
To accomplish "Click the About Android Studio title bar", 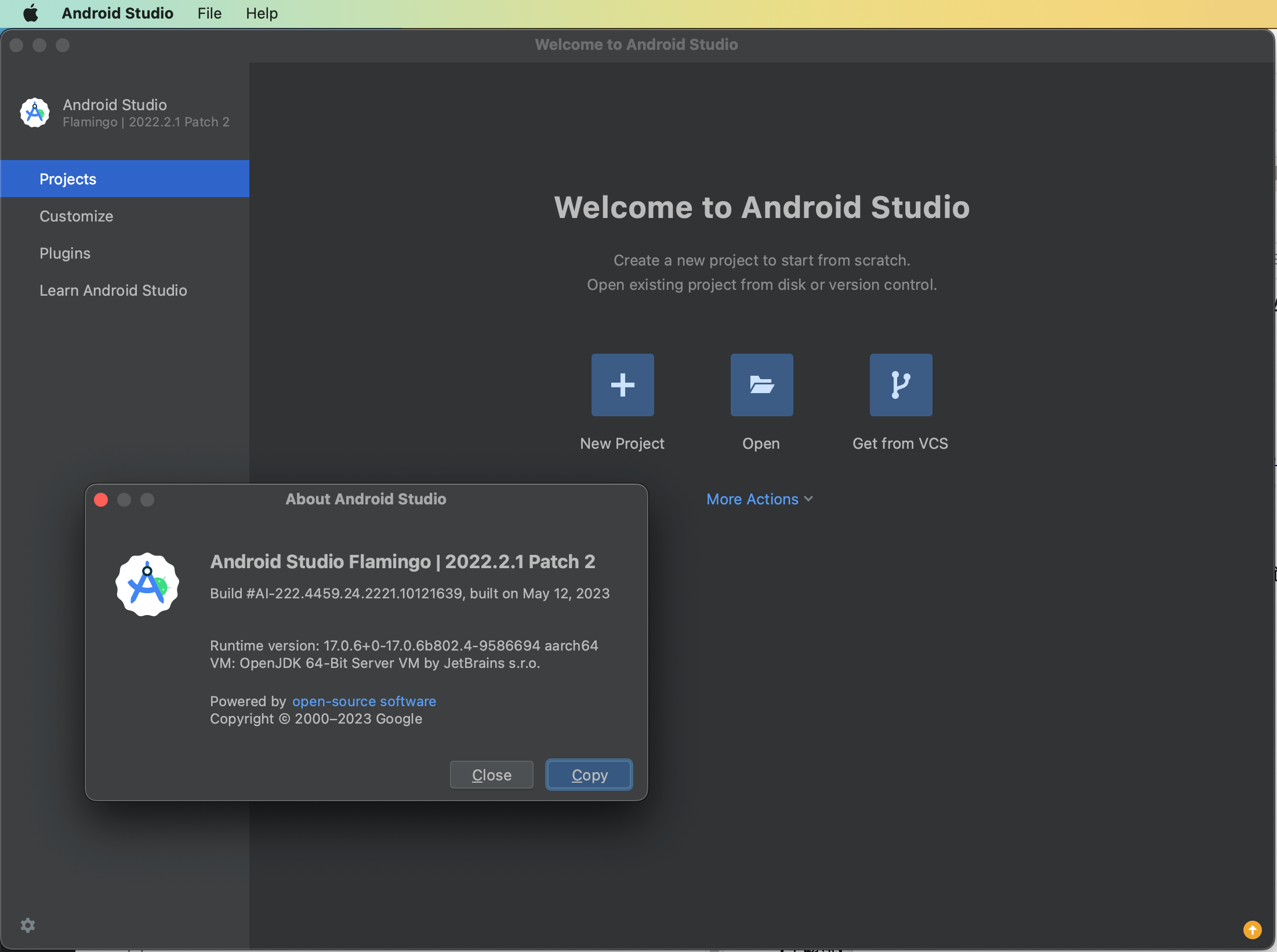I will [x=366, y=499].
